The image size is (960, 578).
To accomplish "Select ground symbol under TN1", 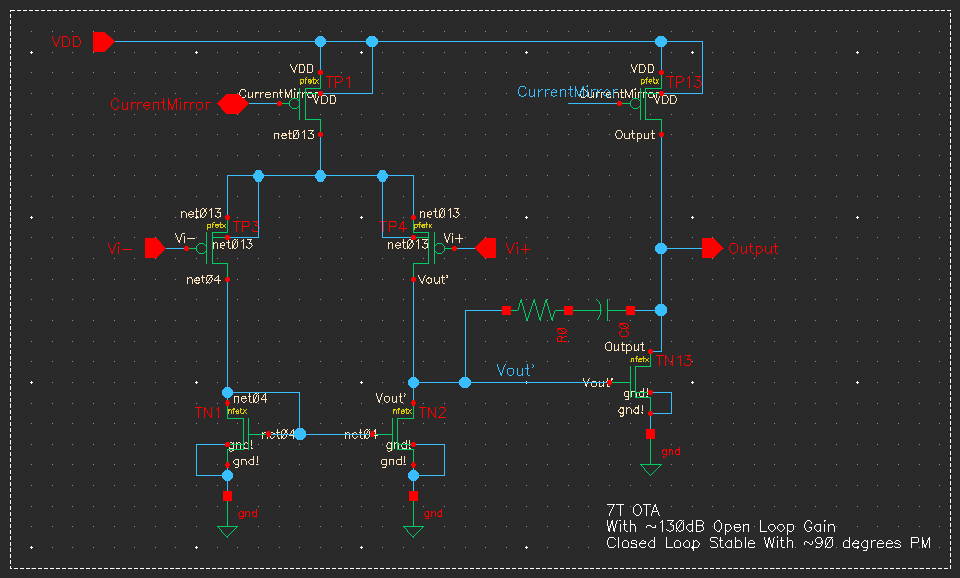I will coord(227,516).
